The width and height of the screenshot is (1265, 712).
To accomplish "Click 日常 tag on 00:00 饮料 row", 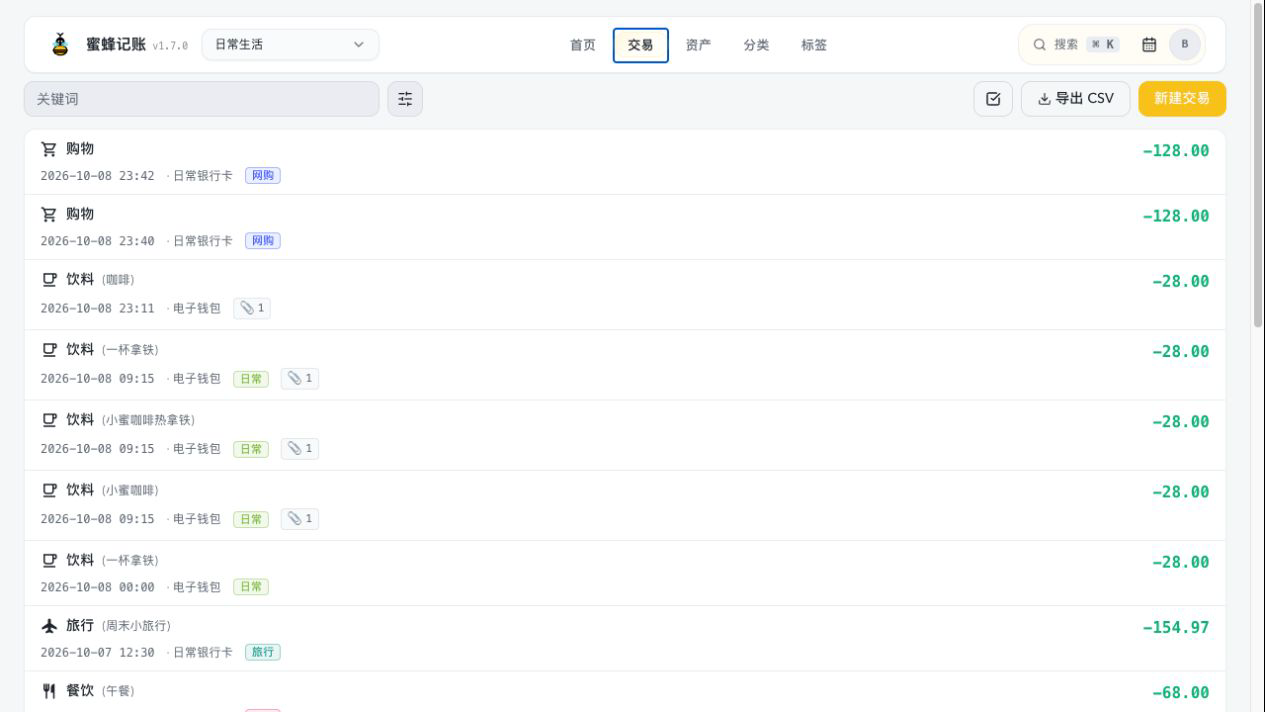I will [251, 587].
